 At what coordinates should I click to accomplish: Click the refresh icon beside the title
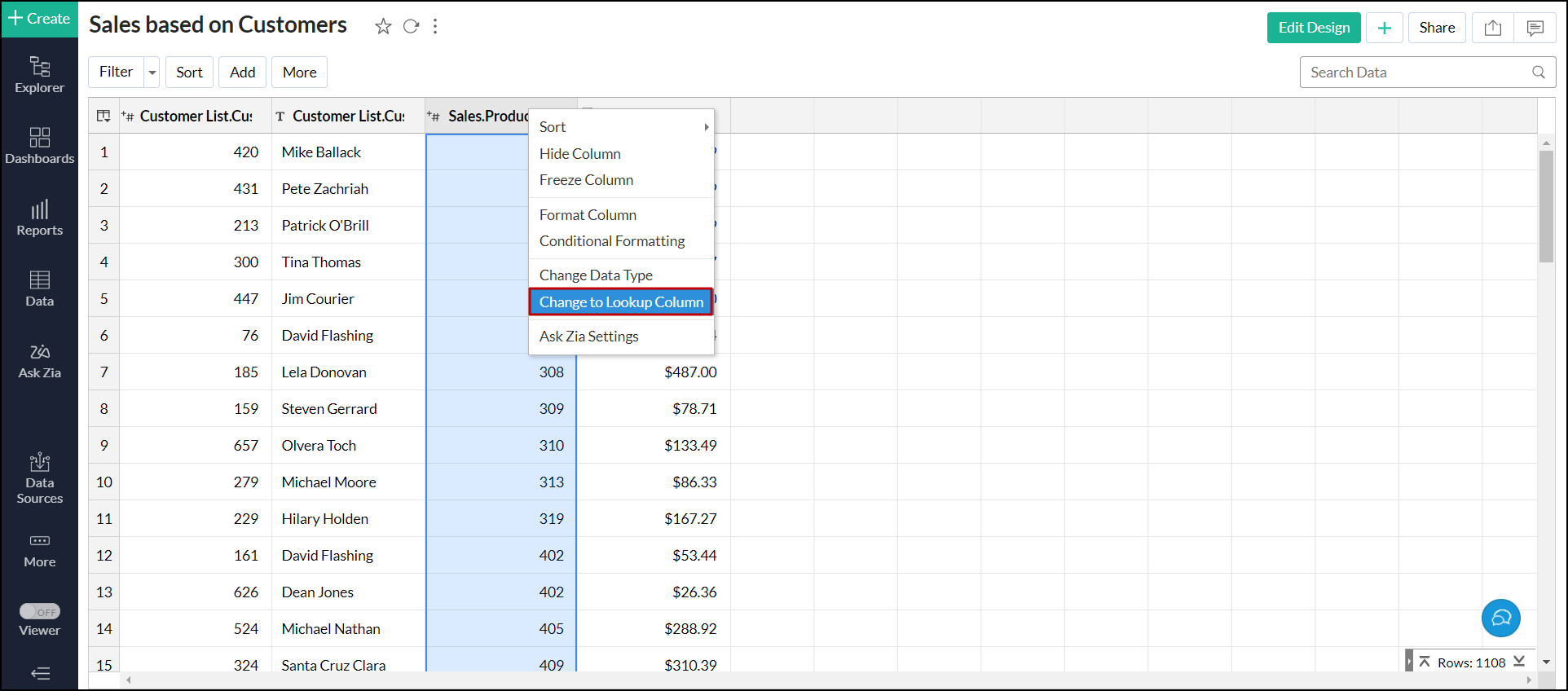tap(411, 27)
